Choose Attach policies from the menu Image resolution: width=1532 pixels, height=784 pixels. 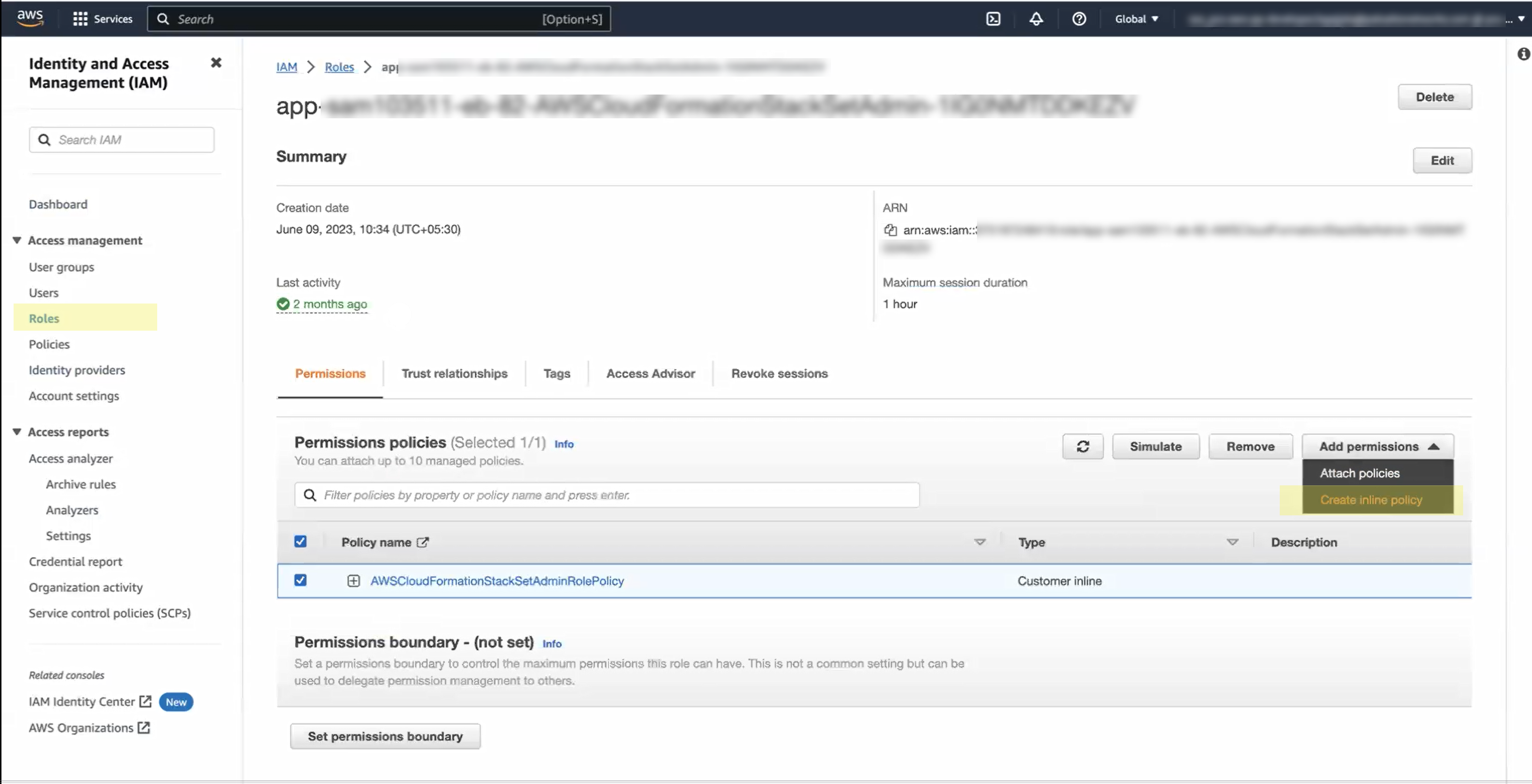point(1377,473)
